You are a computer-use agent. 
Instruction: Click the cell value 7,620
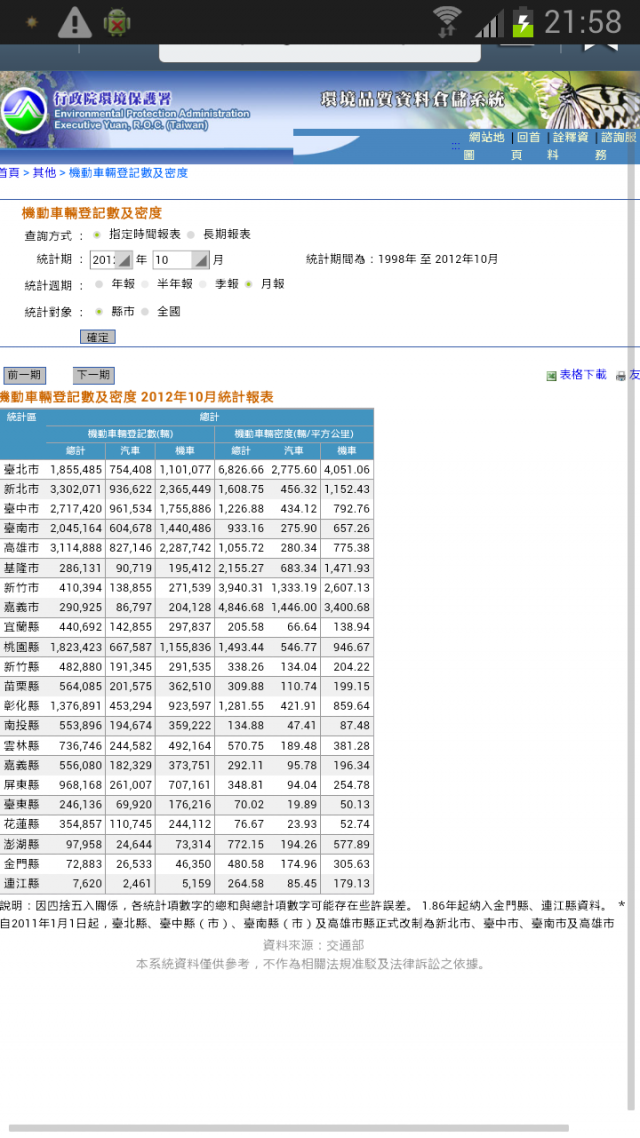click(x=88, y=884)
